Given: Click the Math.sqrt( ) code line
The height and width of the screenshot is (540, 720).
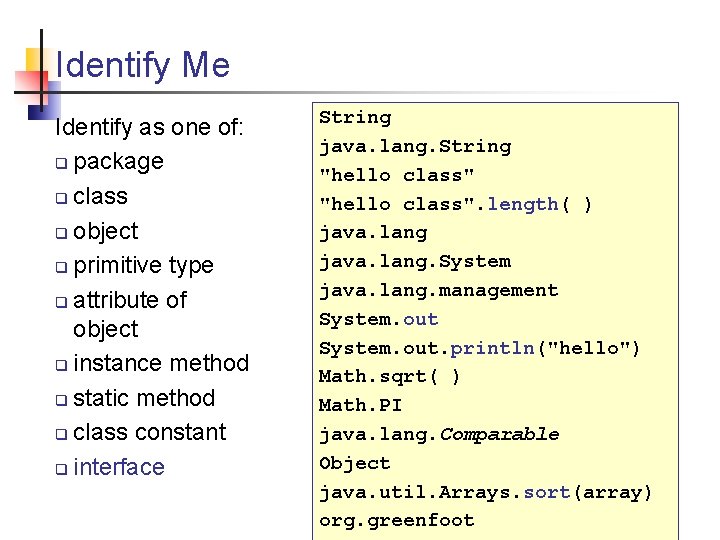Looking at the screenshot, I should click(390, 376).
